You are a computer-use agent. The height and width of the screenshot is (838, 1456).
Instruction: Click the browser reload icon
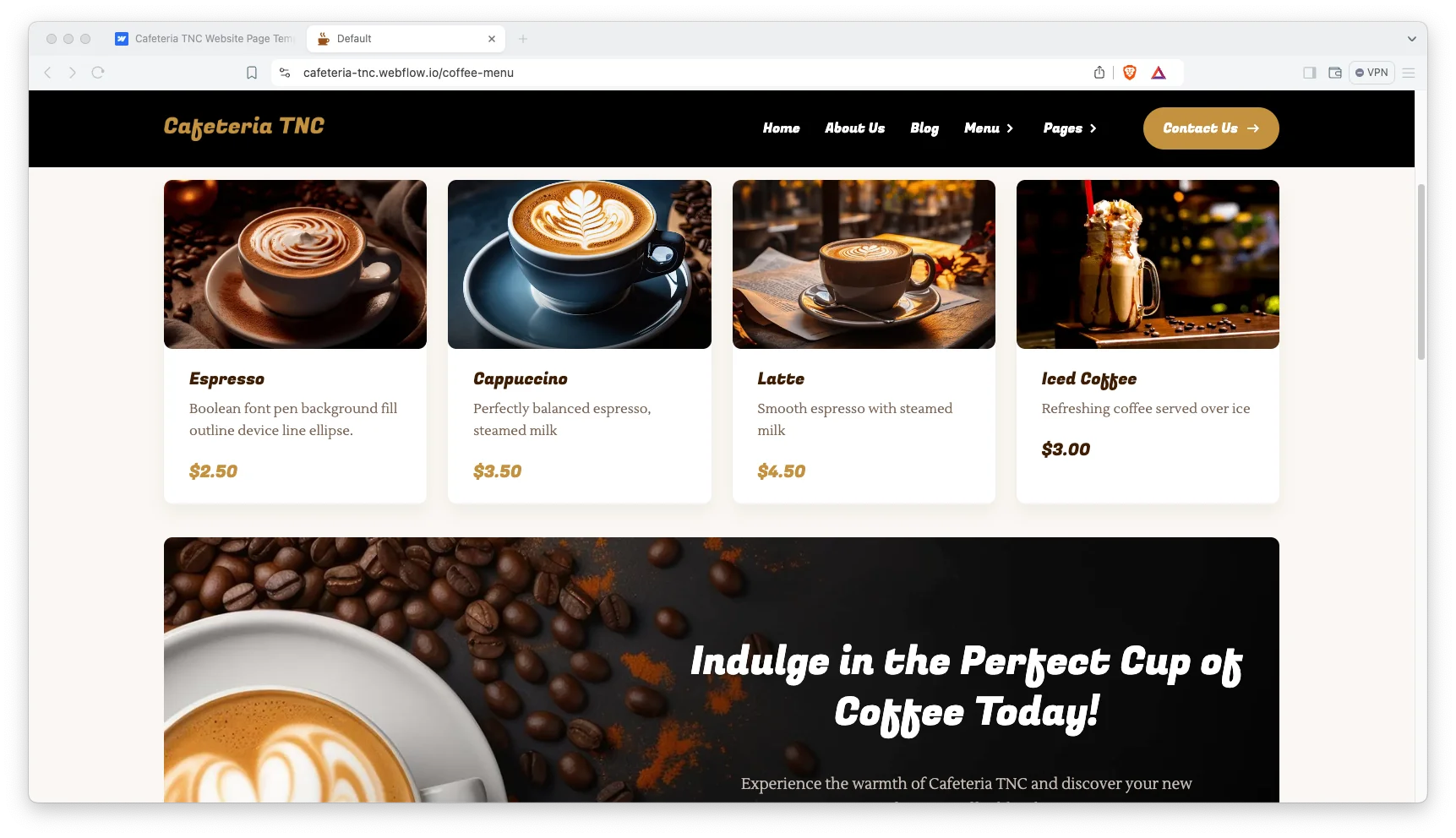(x=98, y=73)
